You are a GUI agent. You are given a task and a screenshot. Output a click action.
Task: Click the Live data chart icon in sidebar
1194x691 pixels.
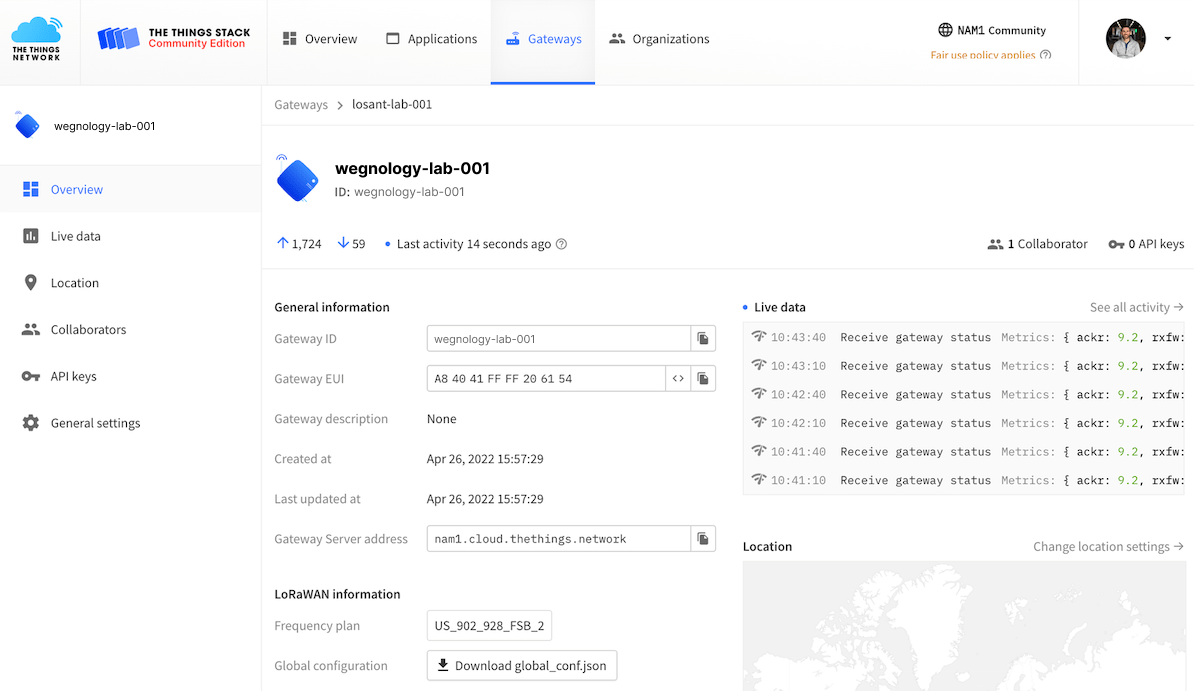[x=30, y=236]
